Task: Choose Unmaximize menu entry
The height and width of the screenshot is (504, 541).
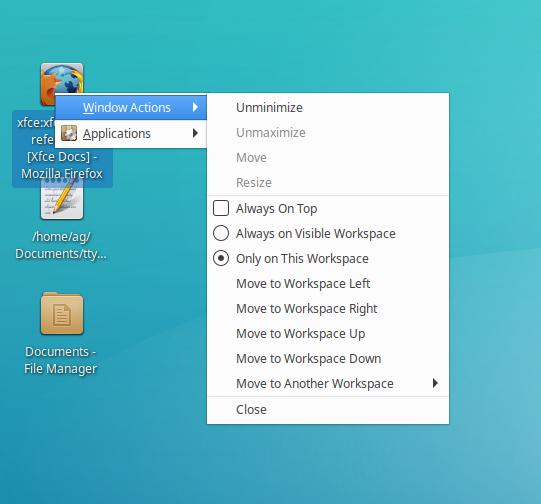Action: [x=328, y=132]
